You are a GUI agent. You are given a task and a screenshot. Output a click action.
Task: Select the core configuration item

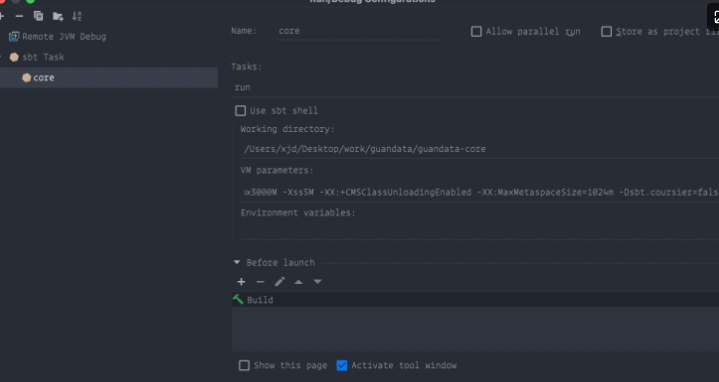(109, 78)
